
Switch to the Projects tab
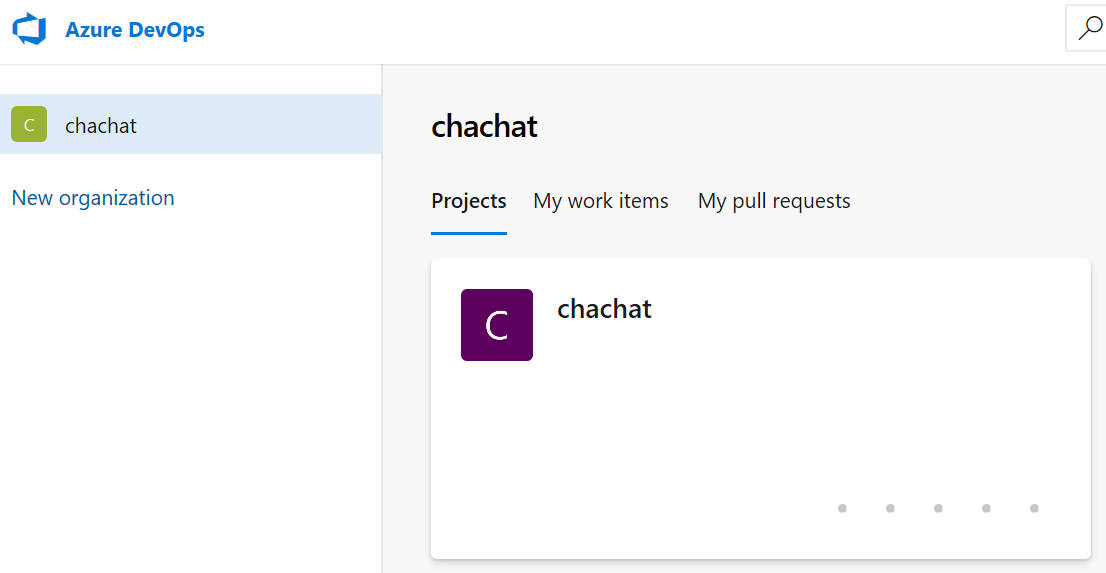tap(468, 201)
